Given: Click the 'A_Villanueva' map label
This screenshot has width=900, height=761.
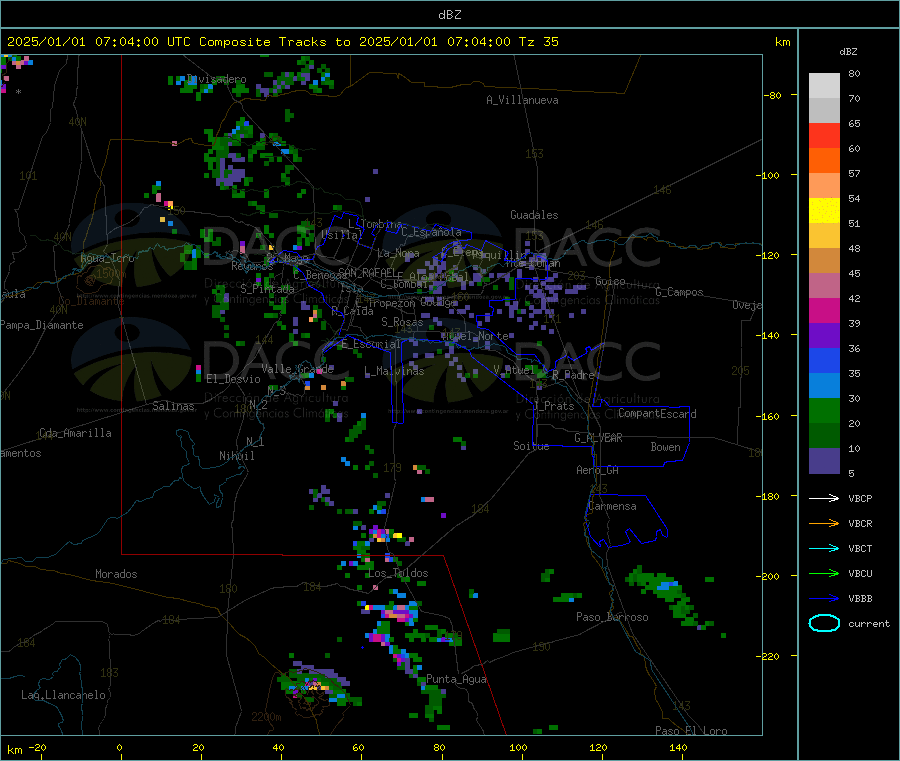Looking at the screenshot, I should tap(522, 100).
